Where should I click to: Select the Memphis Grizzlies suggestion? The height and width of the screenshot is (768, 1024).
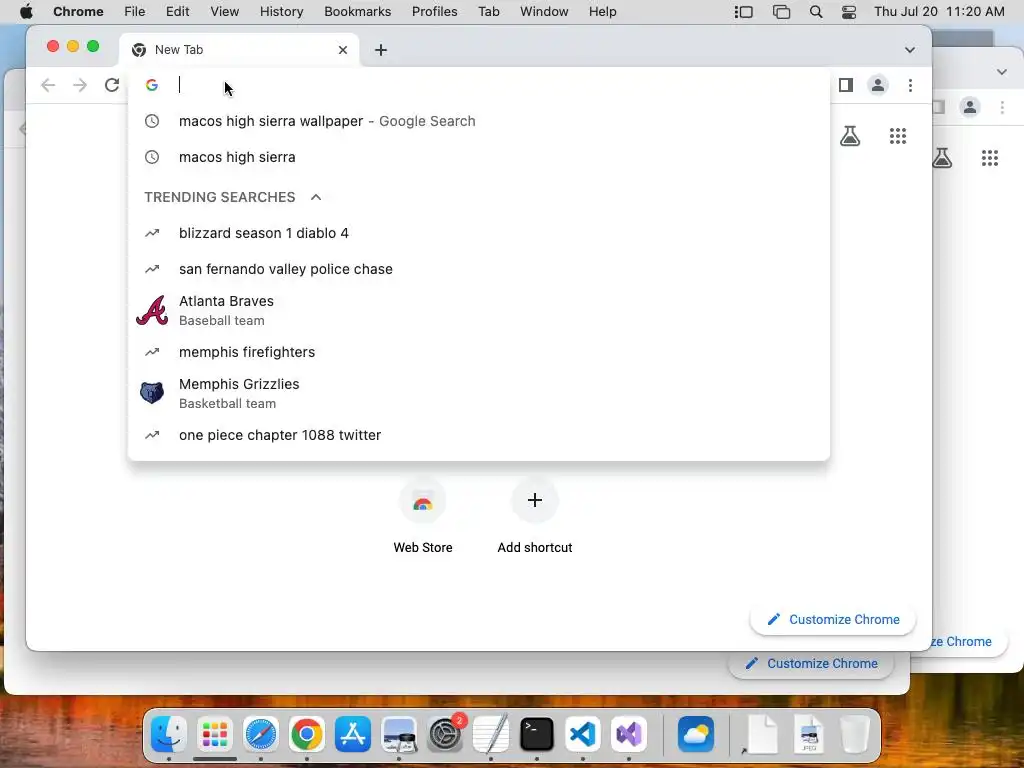(479, 393)
